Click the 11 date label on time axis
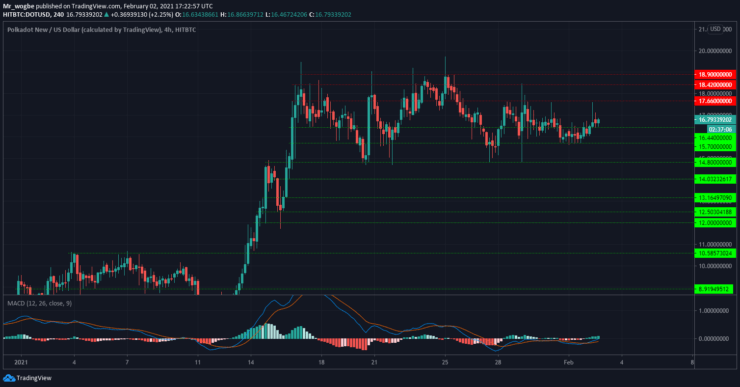The image size is (740, 387). 198,362
